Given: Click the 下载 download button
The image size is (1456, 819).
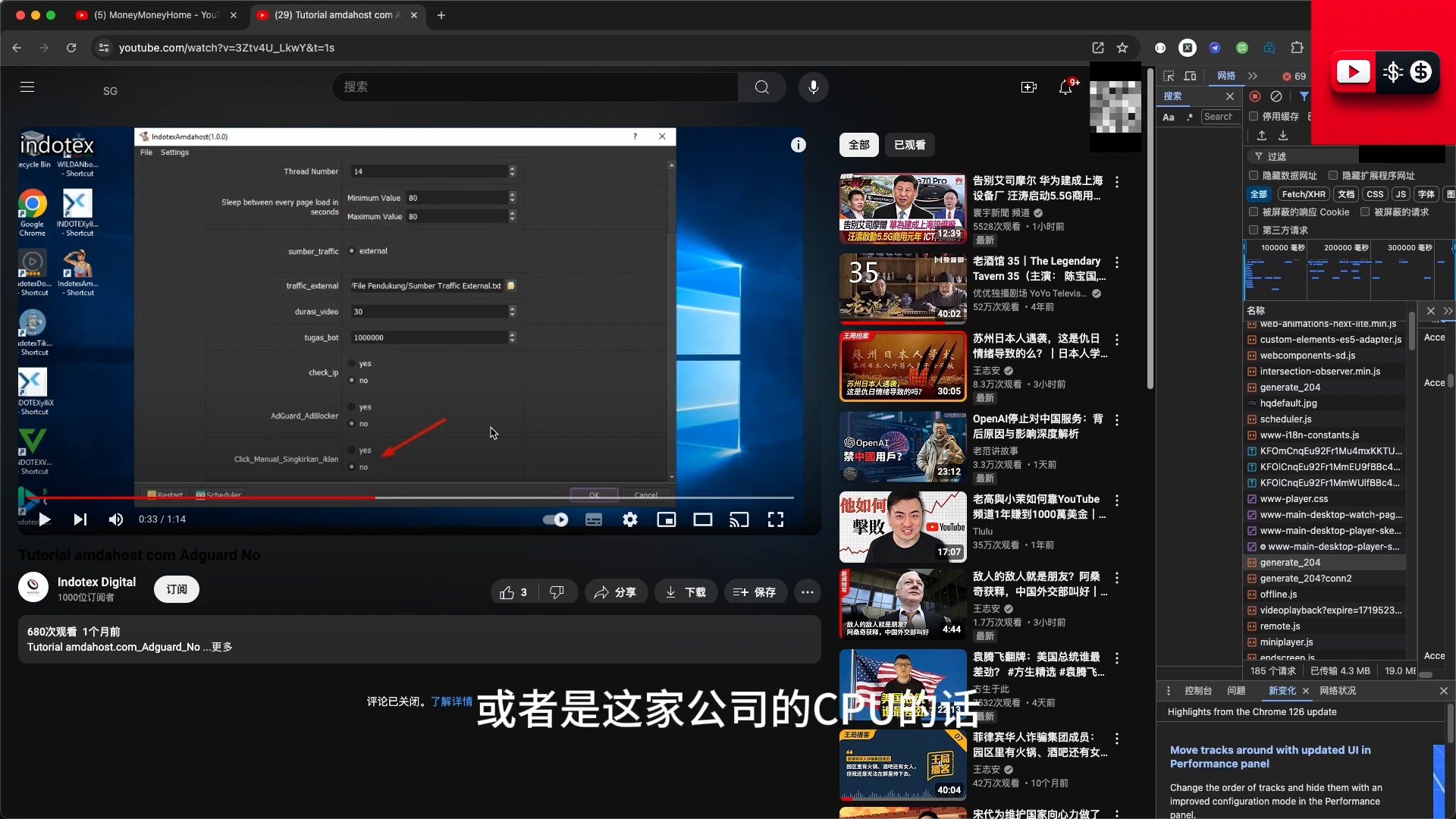Looking at the screenshot, I should tap(686, 592).
